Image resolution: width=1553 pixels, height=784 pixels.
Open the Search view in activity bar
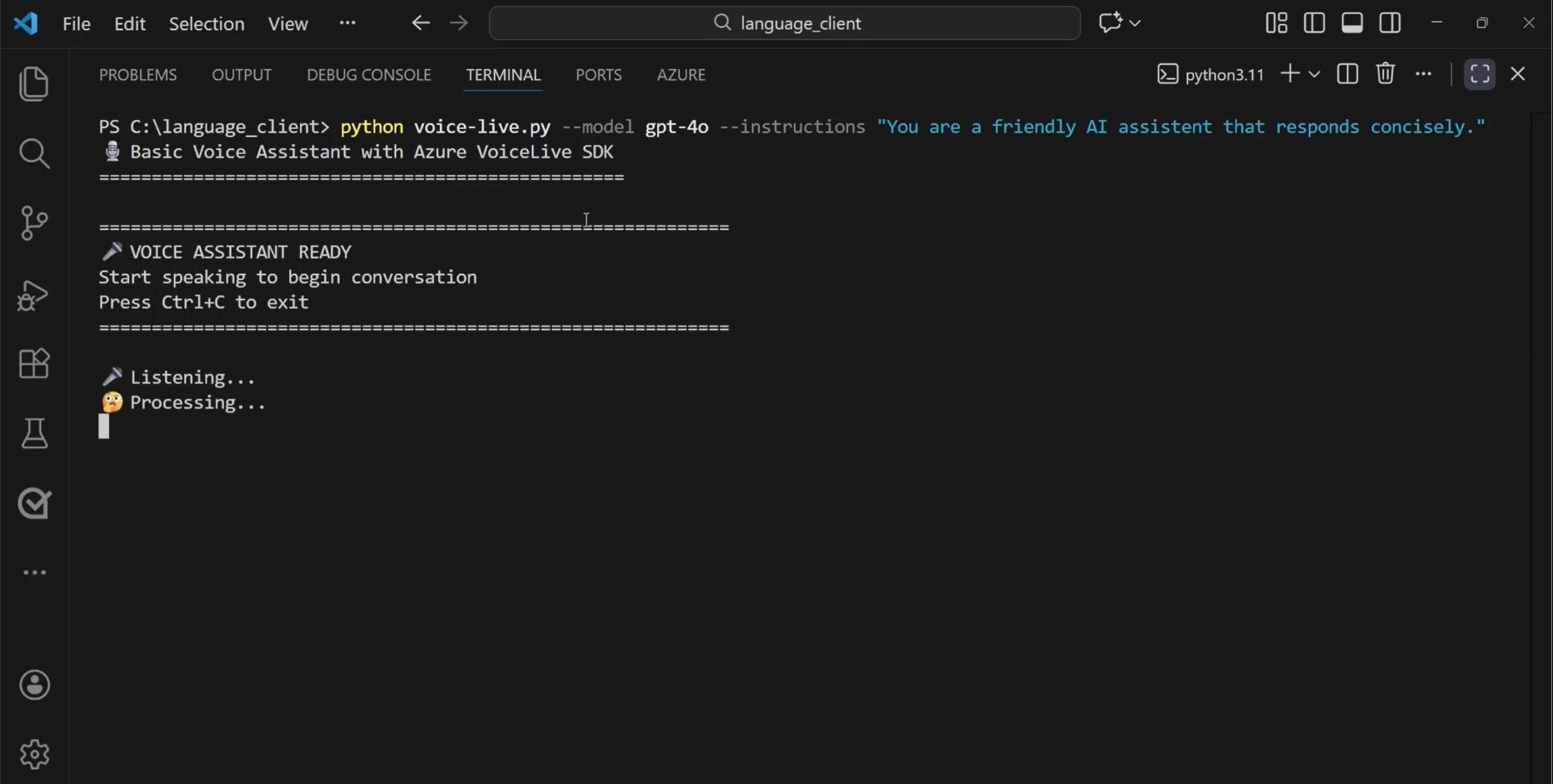point(34,153)
